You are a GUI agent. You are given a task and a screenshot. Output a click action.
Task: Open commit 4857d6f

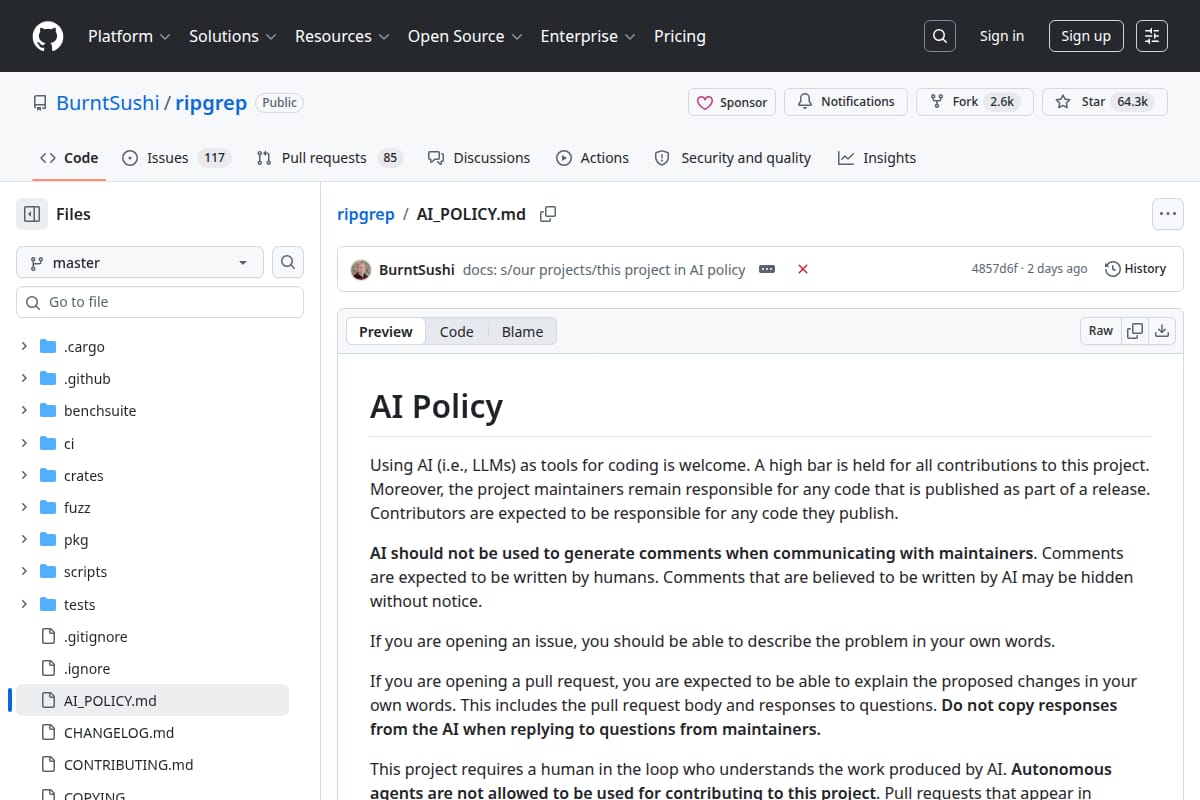(x=994, y=269)
